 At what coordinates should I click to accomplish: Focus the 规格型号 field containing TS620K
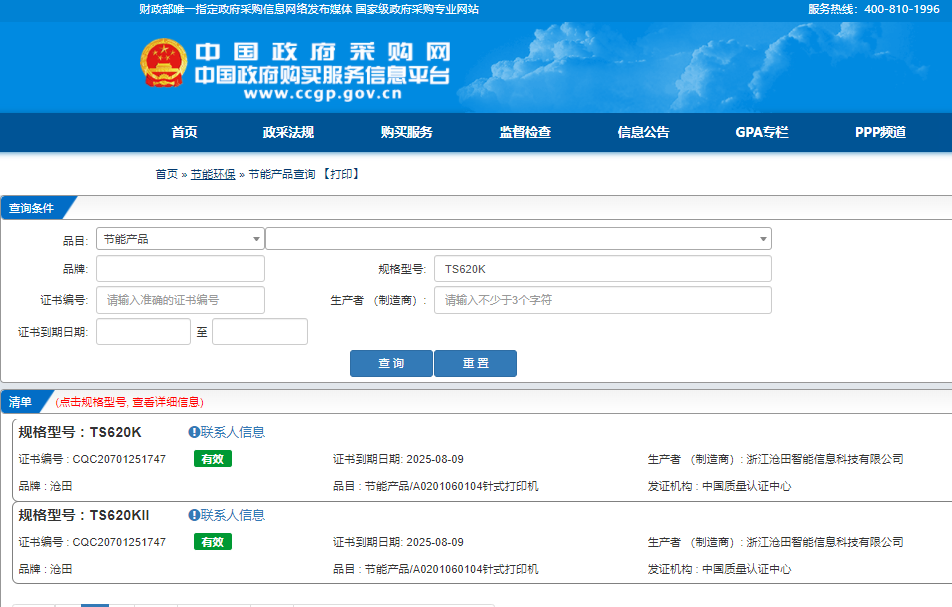603,269
